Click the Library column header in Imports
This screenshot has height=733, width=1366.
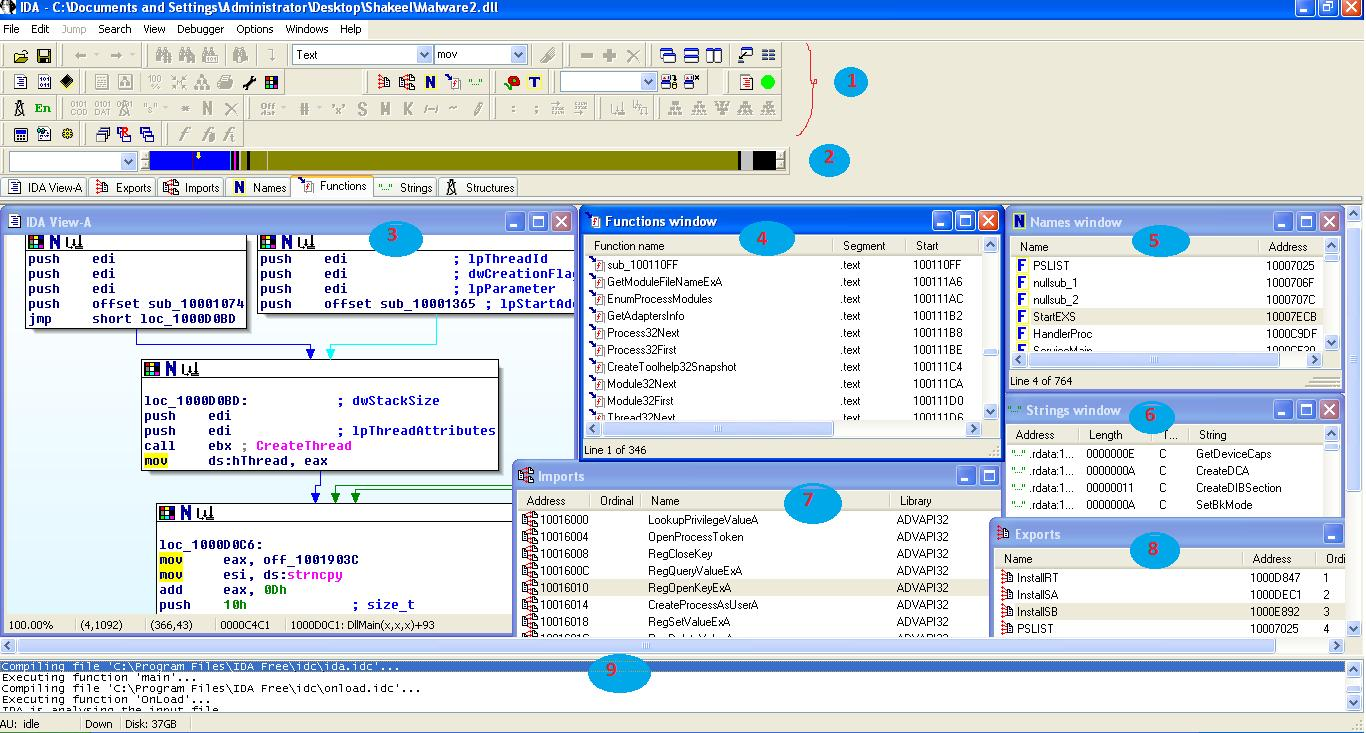pyautogui.click(x=915, y=501)
